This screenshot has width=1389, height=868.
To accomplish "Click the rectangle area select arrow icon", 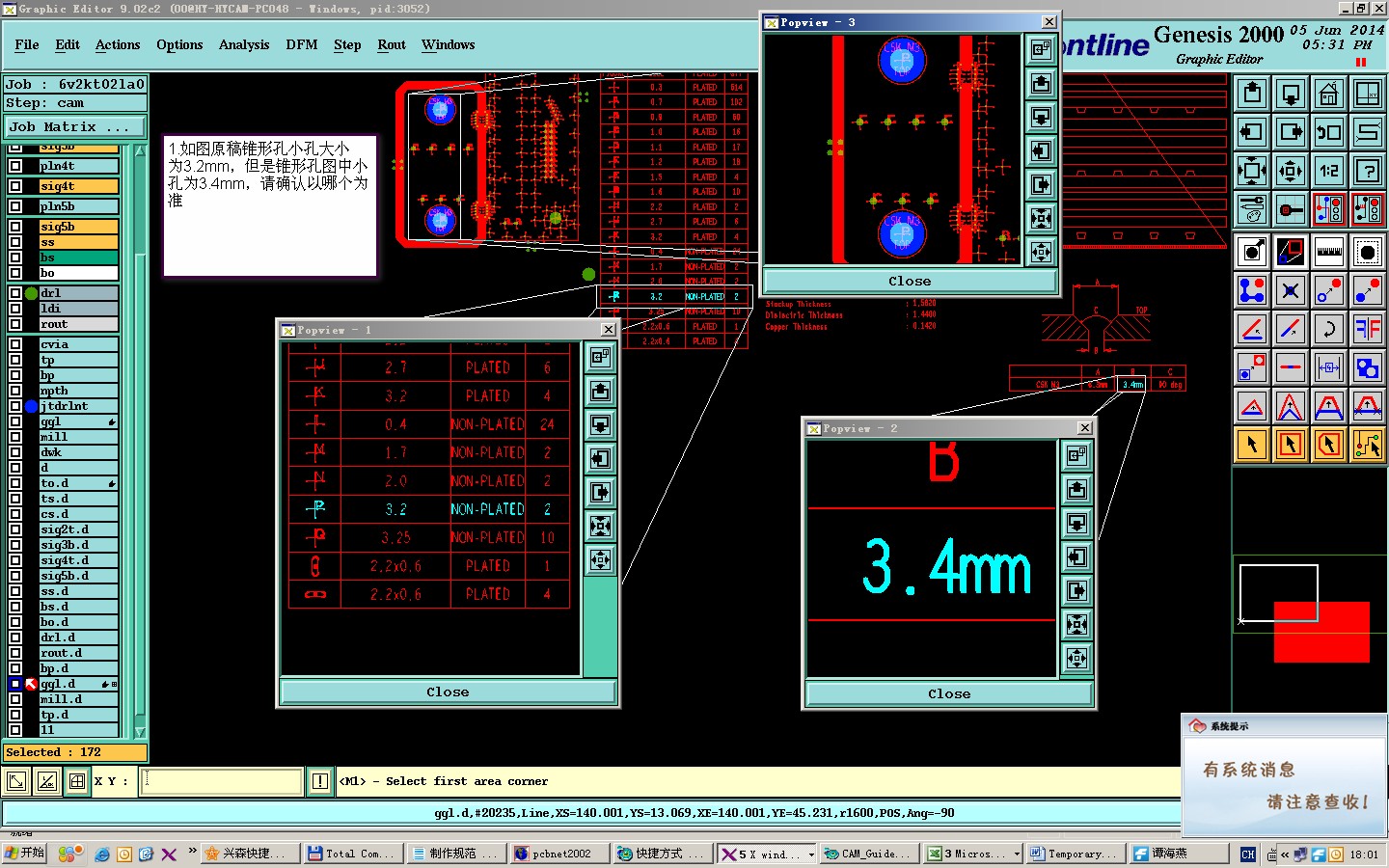I will [1291, 445].
